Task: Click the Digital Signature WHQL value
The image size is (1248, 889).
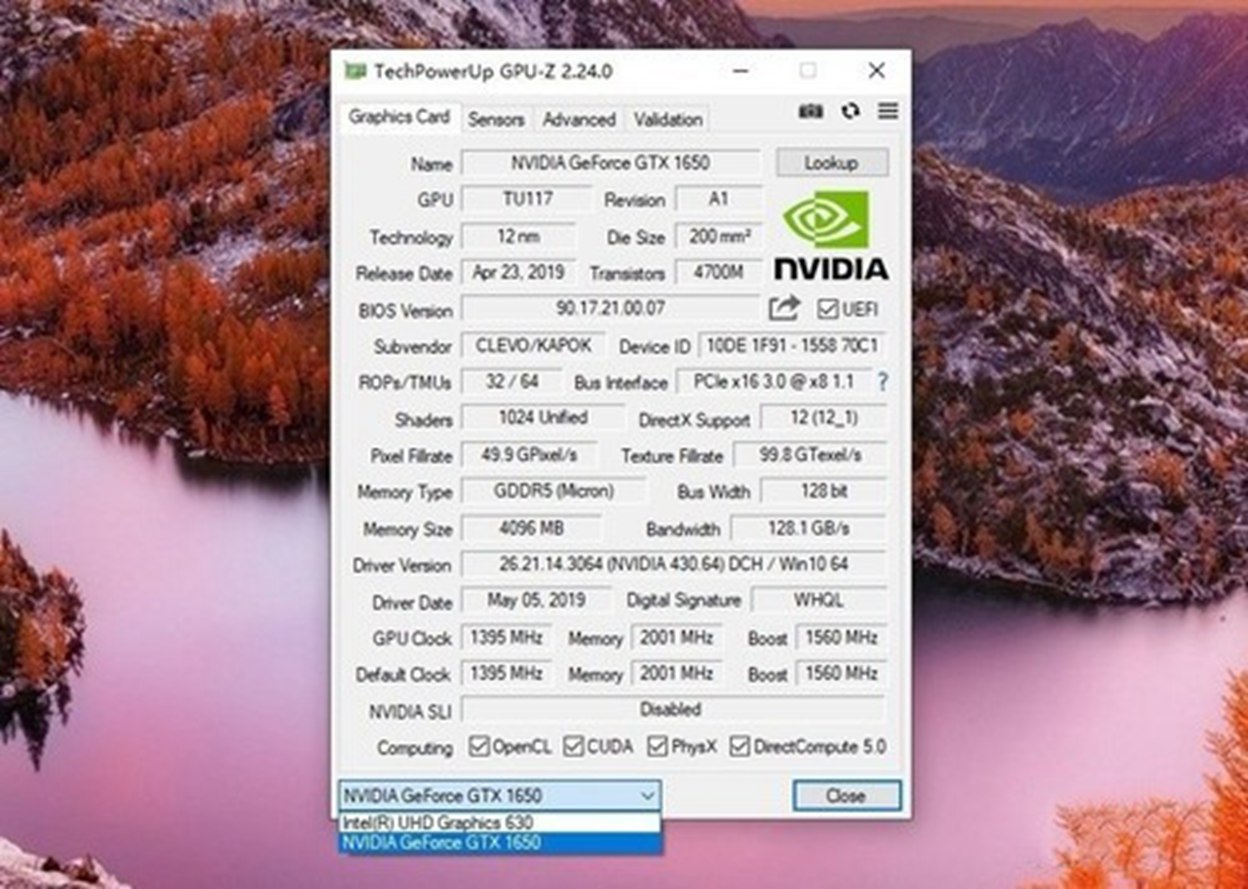Action: (x=819, y=600)
